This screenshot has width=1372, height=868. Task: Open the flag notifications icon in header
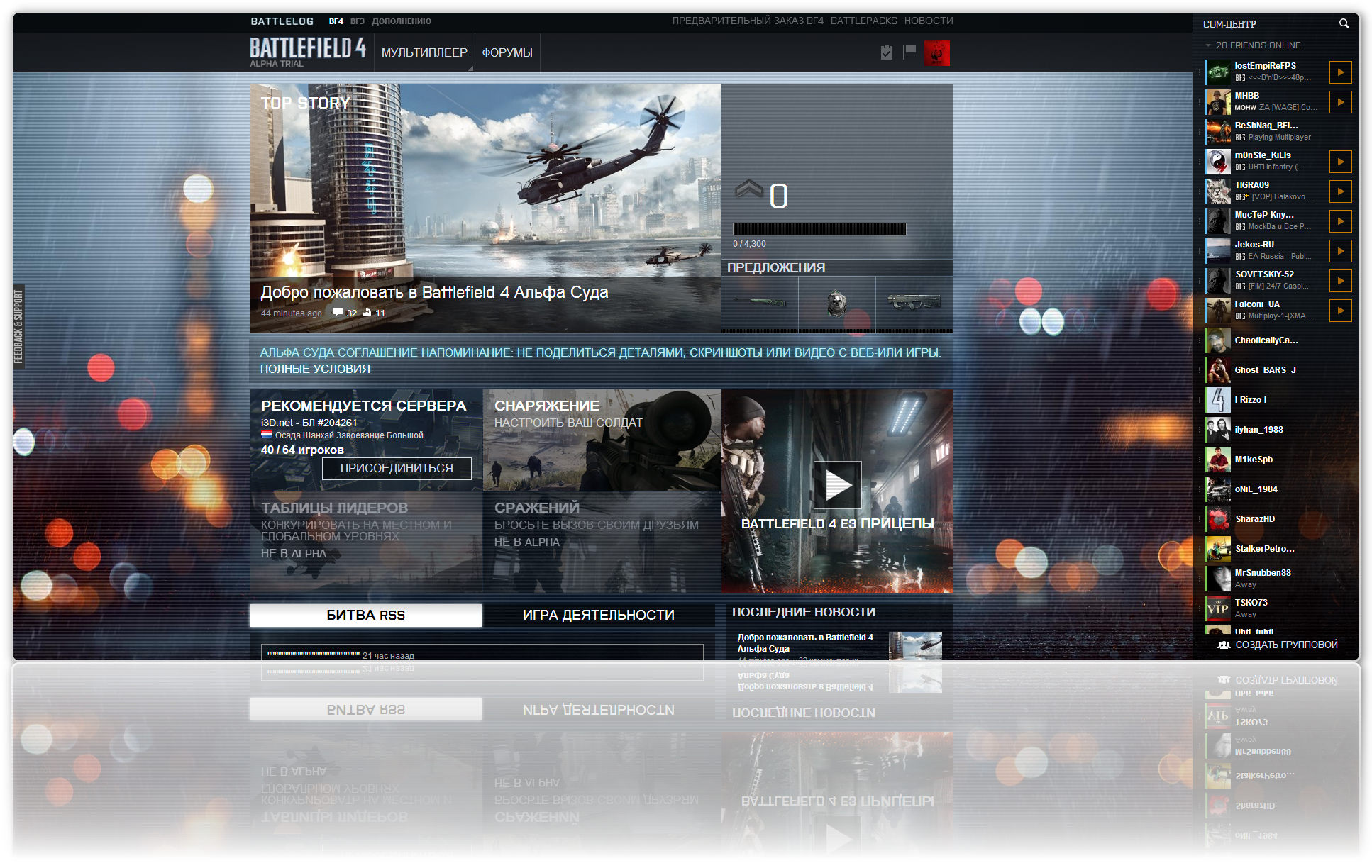point(909,52)
